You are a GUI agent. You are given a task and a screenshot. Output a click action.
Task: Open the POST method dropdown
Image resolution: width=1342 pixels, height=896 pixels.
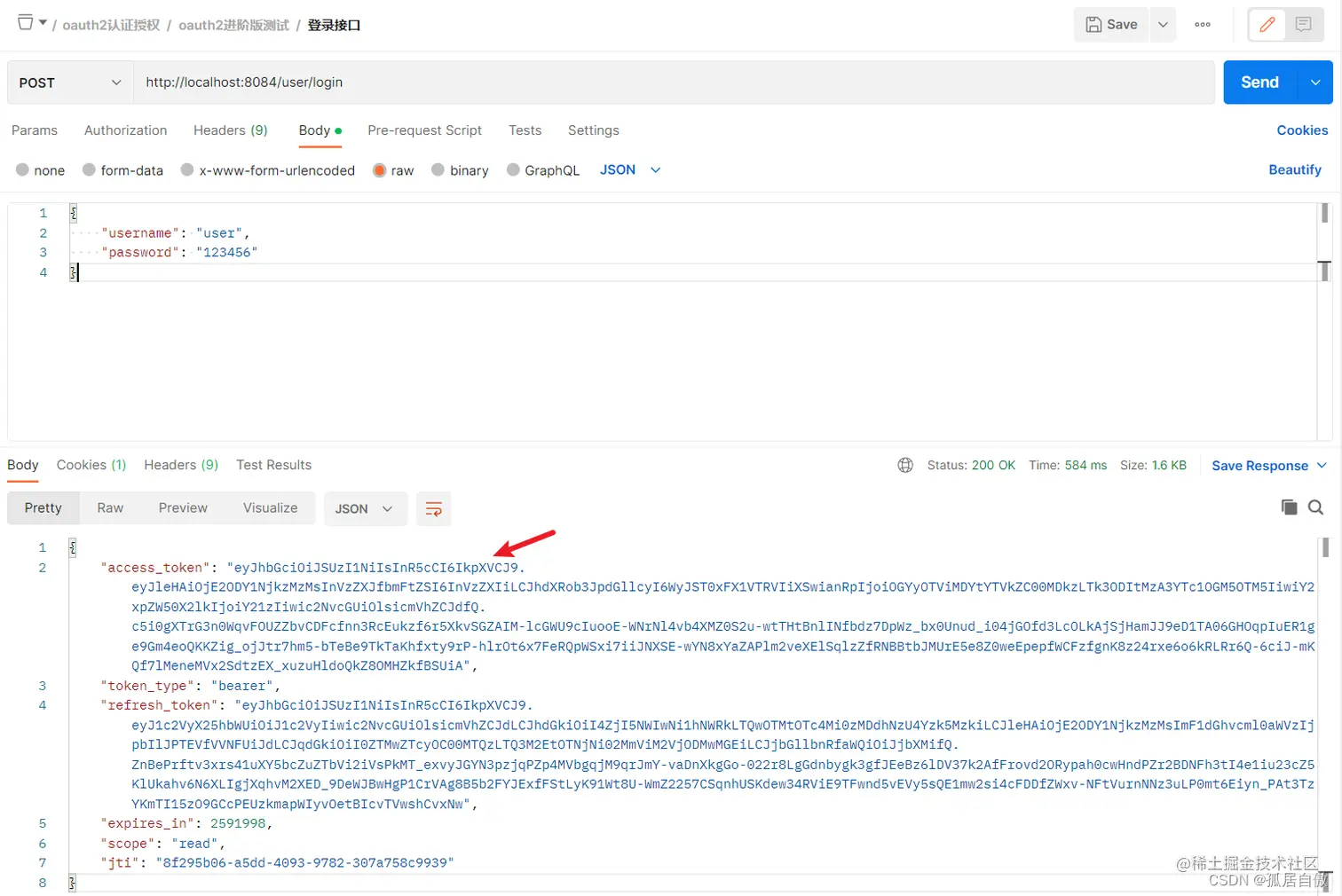tap(70, 83)
